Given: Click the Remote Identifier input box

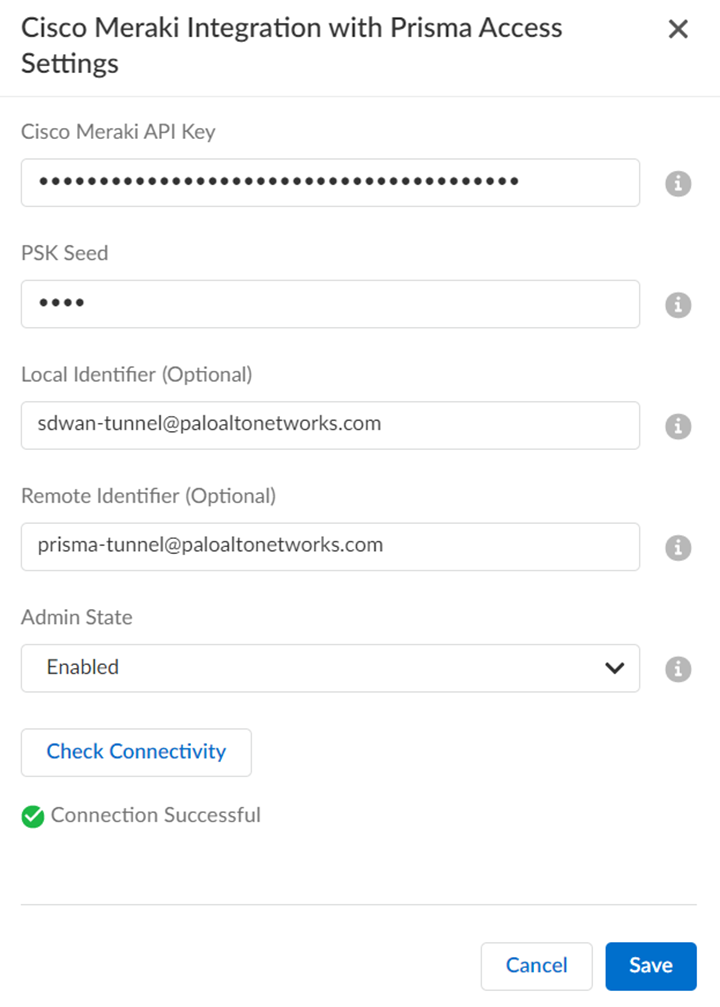Looking at the screenshot, I should pos(330,547).
